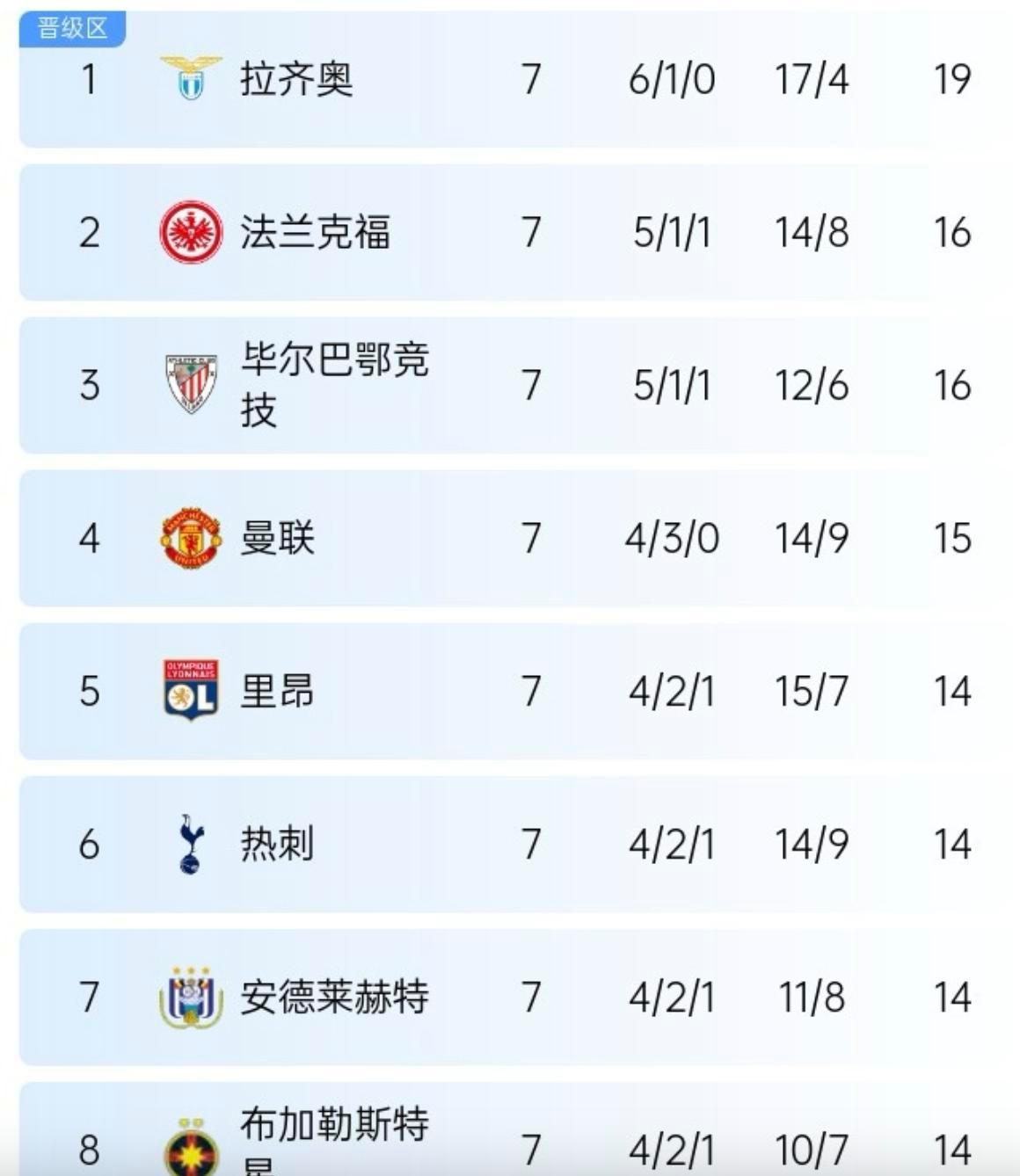1020x1176 pixels.
Task: Click the FCSB Bucharest star badge
Action: [x=191, y=1147]
